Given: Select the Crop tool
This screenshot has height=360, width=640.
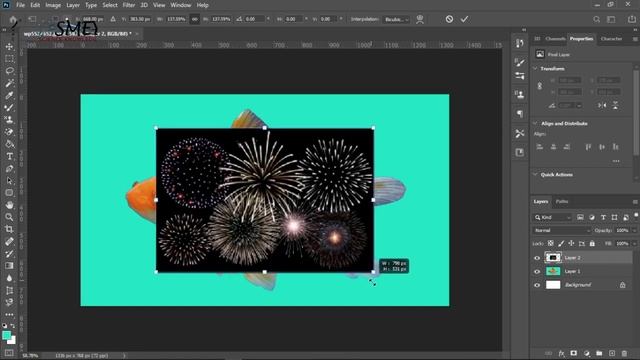Looking at the screenshot, I should point(9,229).
